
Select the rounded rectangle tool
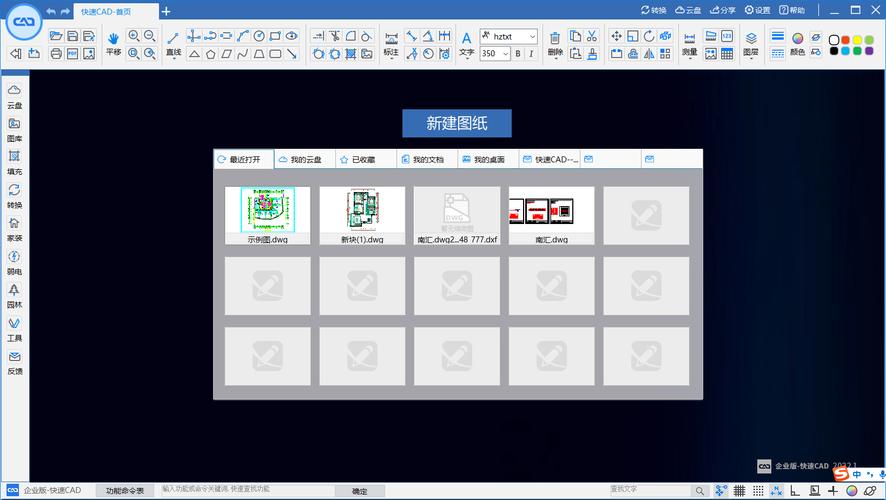tap(275, 54)
